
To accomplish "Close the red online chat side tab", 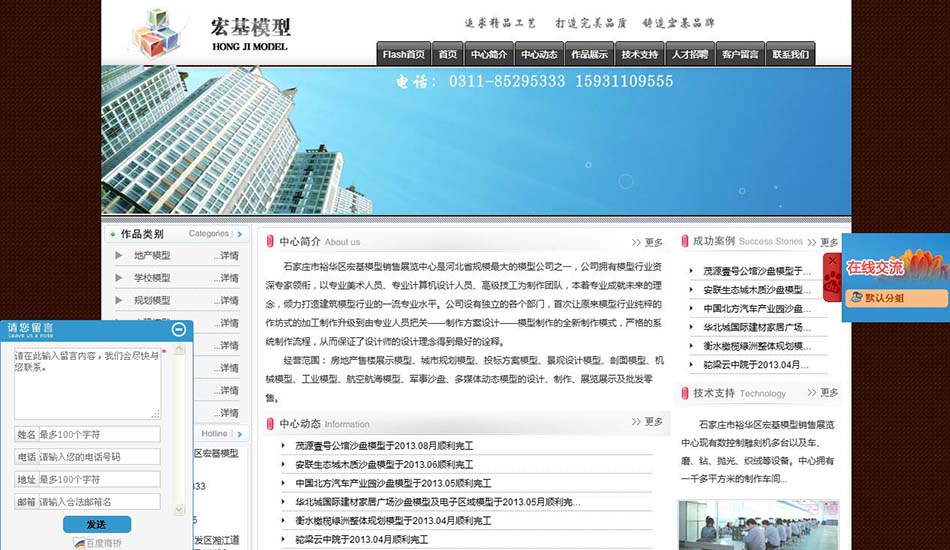I will pos(832,262).
